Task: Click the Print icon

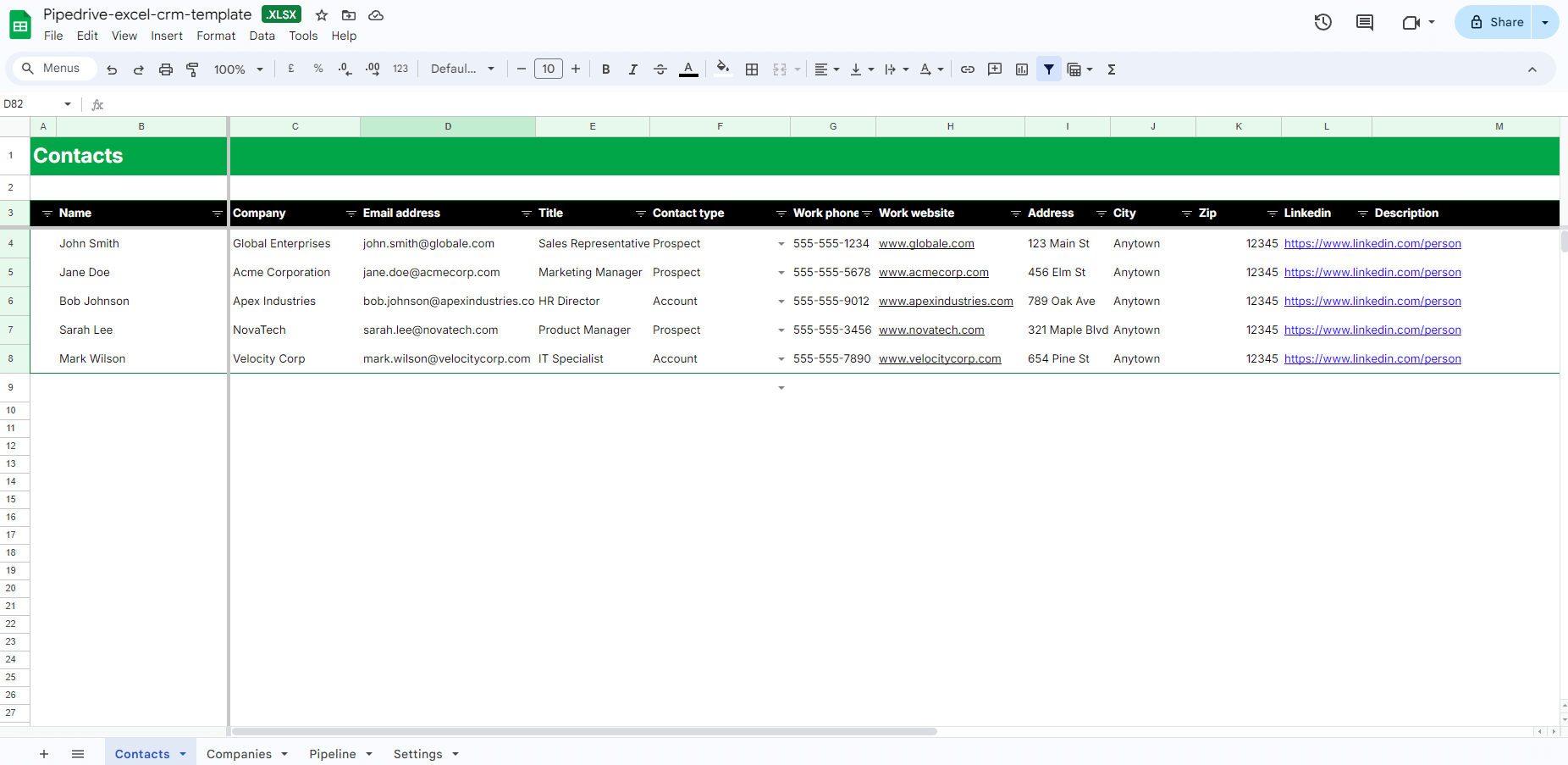Action: tap(166, 69)
